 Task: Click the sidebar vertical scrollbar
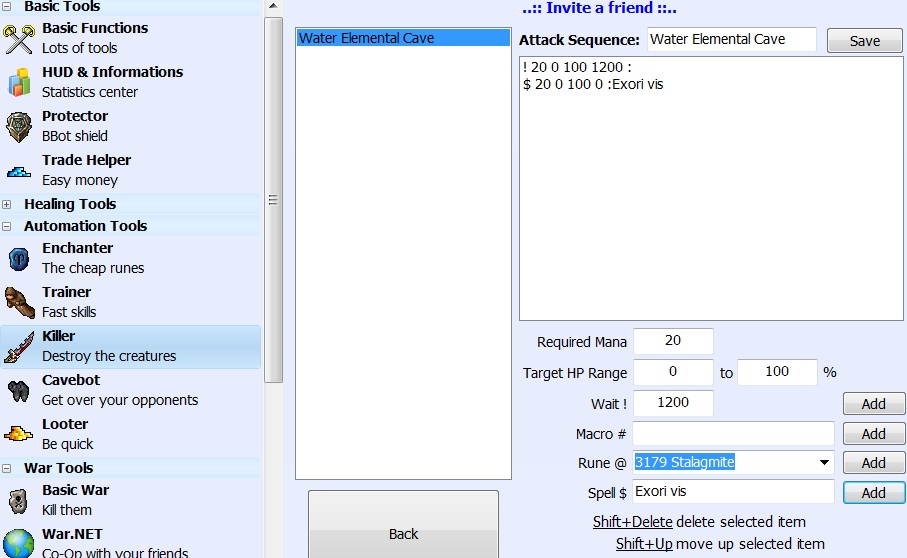click(273, 200)
